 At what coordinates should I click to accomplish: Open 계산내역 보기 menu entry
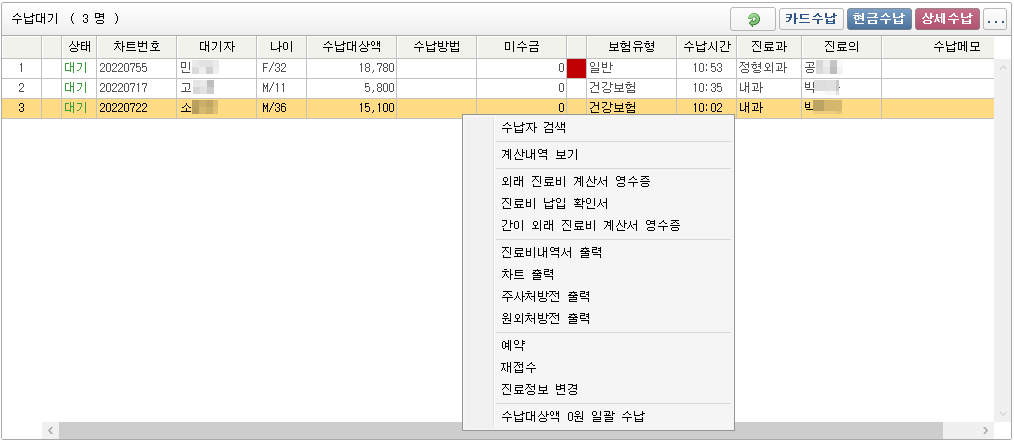(x=539, y=155)
